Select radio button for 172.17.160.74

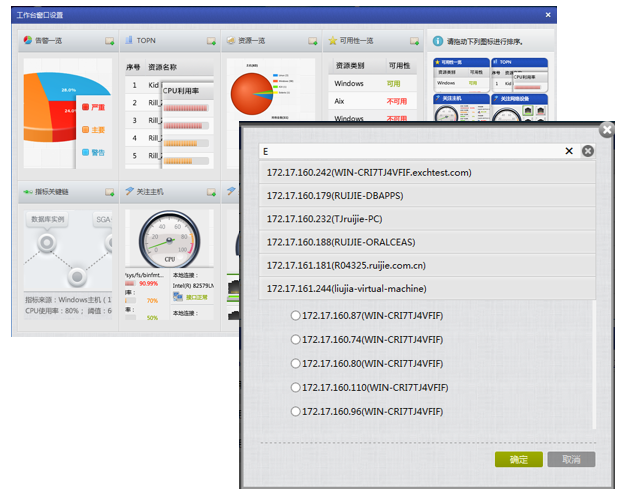pos(295,340)
